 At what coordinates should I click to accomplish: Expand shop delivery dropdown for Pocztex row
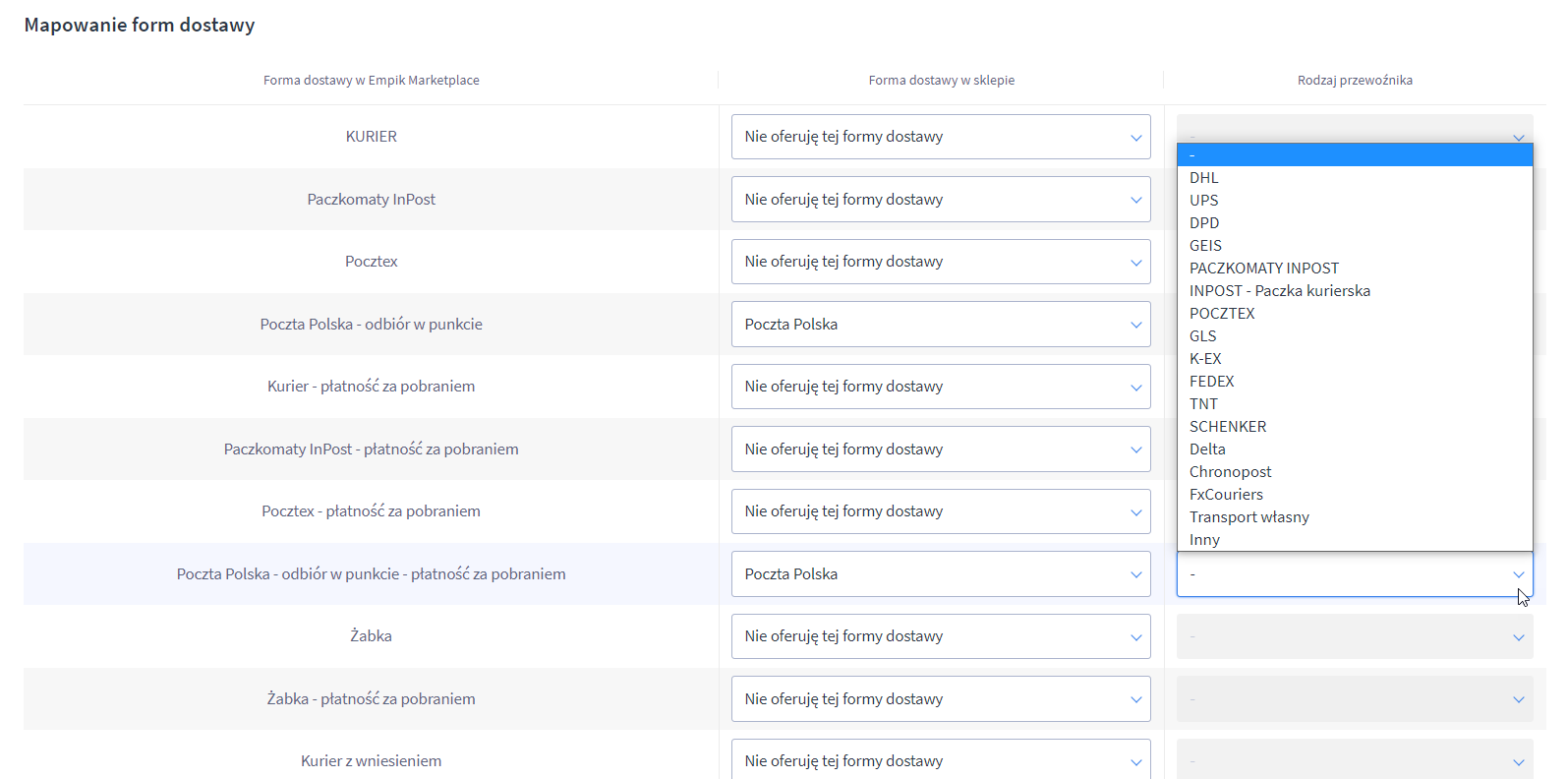(x=940, y=262)
